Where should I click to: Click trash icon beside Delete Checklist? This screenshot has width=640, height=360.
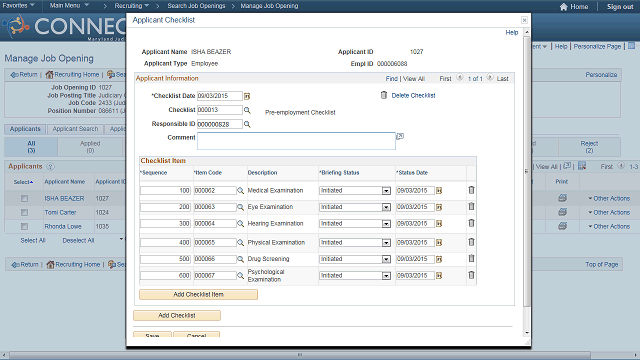[x=384, y=95]
